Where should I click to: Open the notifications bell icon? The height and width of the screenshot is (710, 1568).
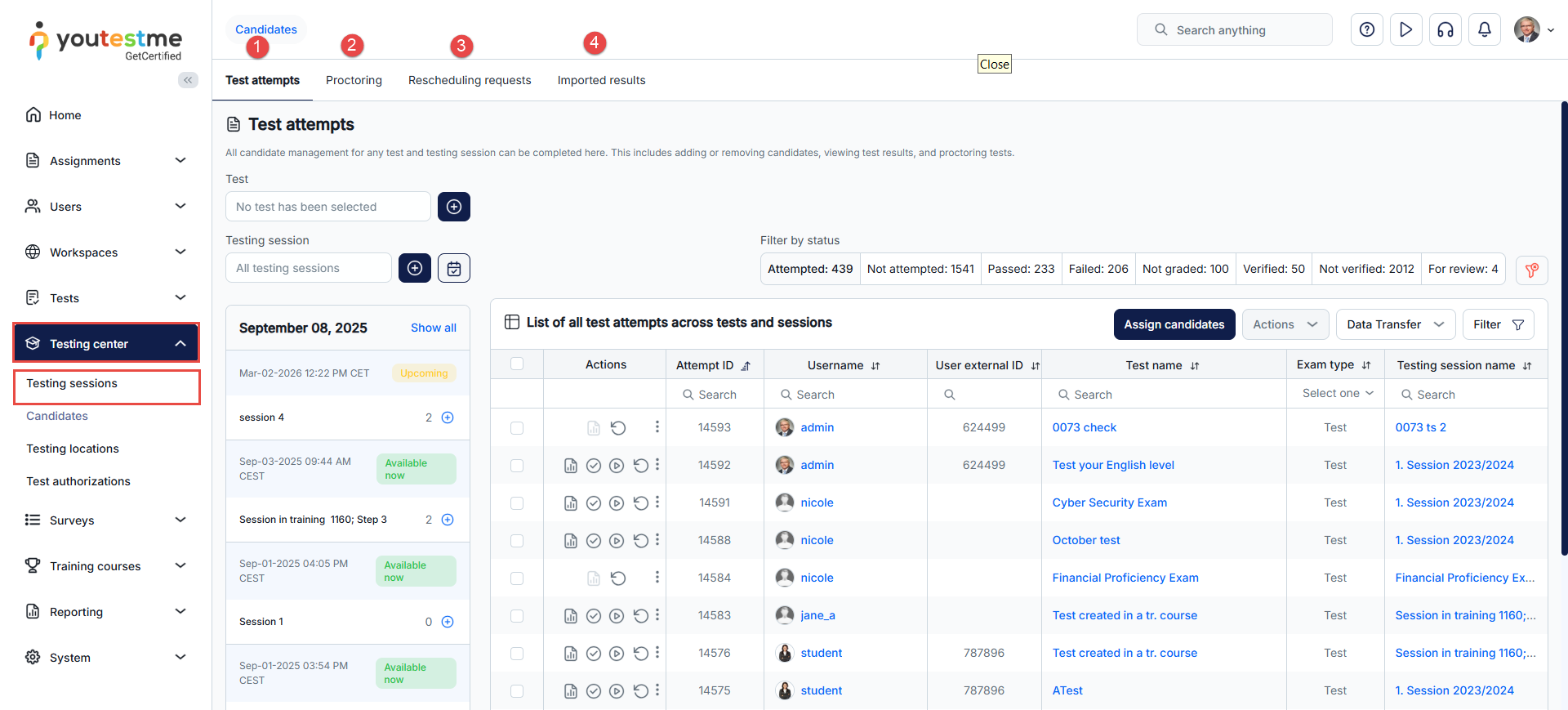(x=1484, y=30)
